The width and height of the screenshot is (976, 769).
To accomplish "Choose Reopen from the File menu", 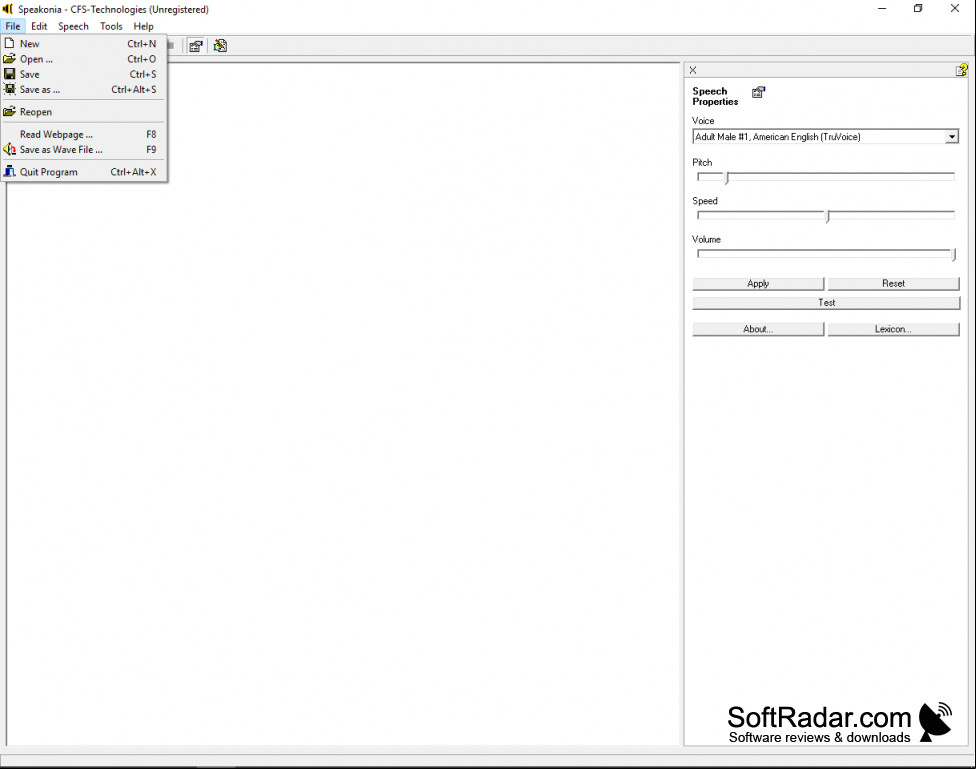I will (x=83, y=112).
